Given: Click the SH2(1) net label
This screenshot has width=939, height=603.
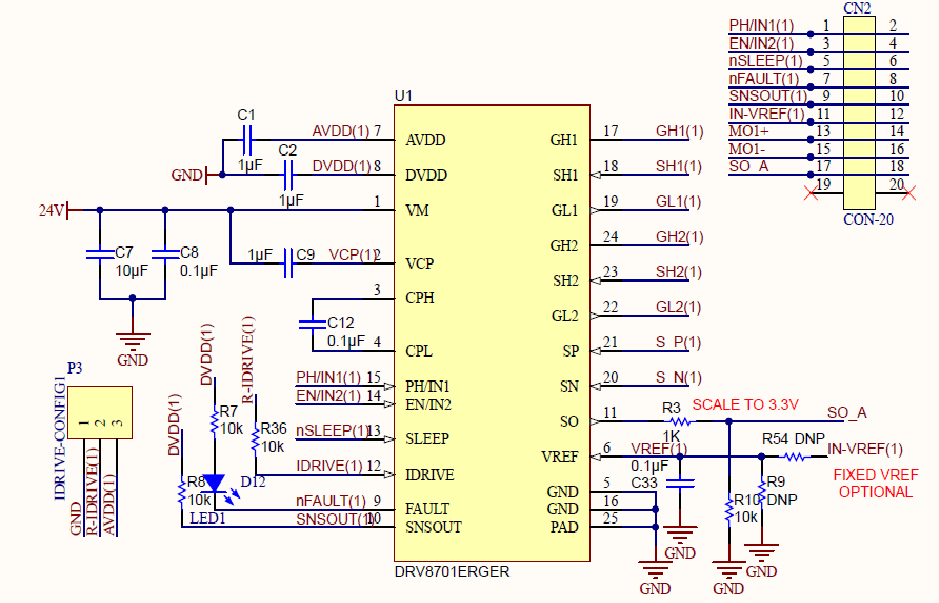Looking at the screenshot, I should 678,272.
